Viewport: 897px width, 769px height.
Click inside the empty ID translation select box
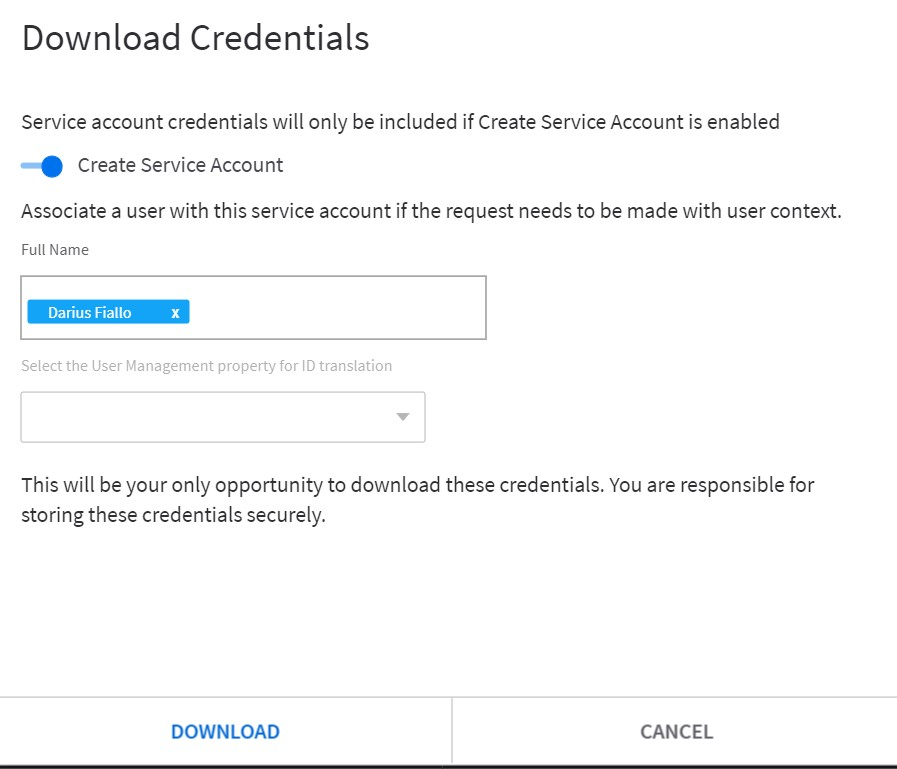click(200, 417)
